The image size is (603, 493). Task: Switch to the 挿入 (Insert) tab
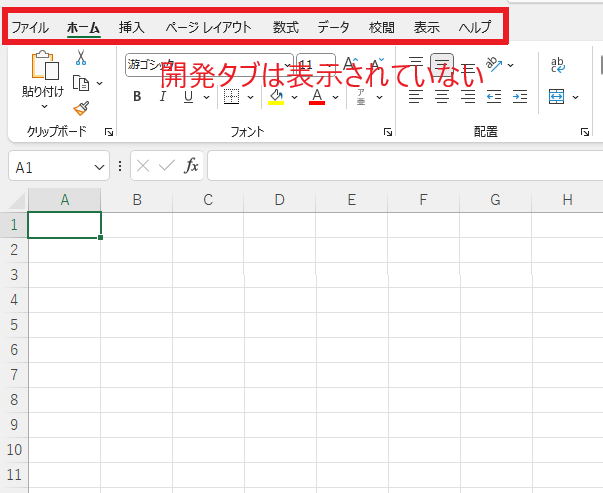(131, 27)
